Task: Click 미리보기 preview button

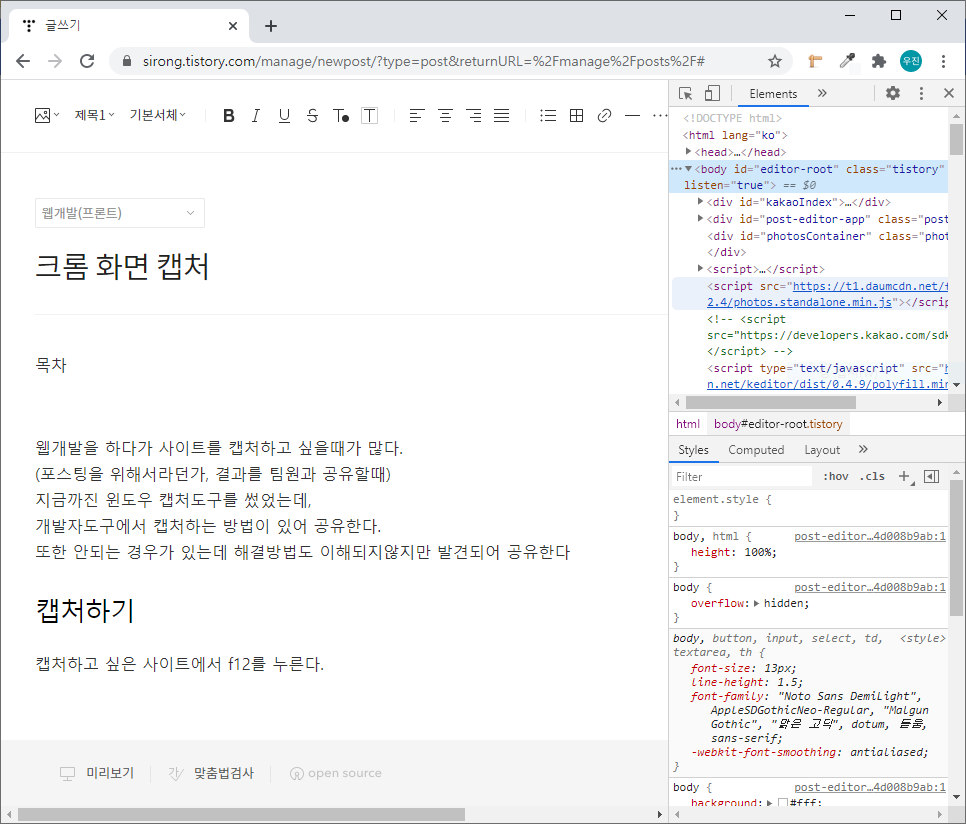Action: (97, 773)
